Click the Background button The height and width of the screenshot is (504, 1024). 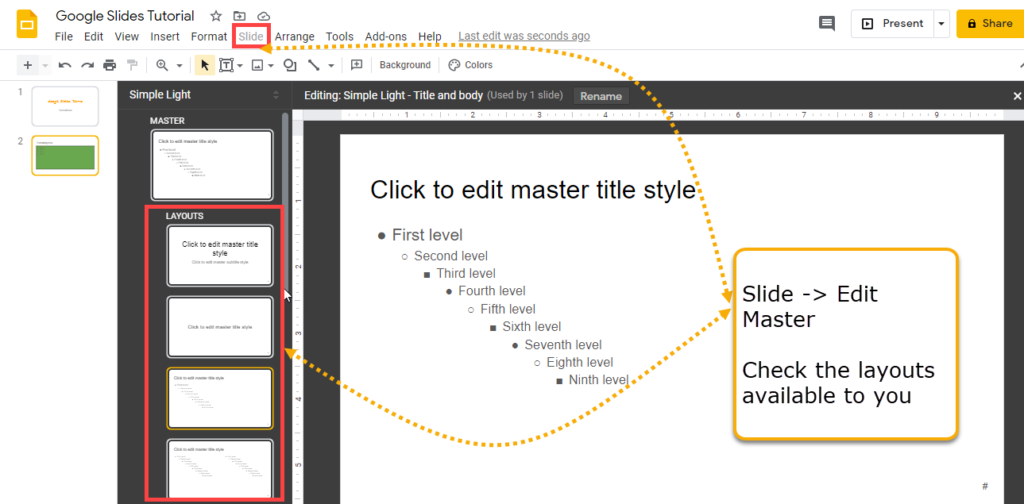click(x=405, y=65)
